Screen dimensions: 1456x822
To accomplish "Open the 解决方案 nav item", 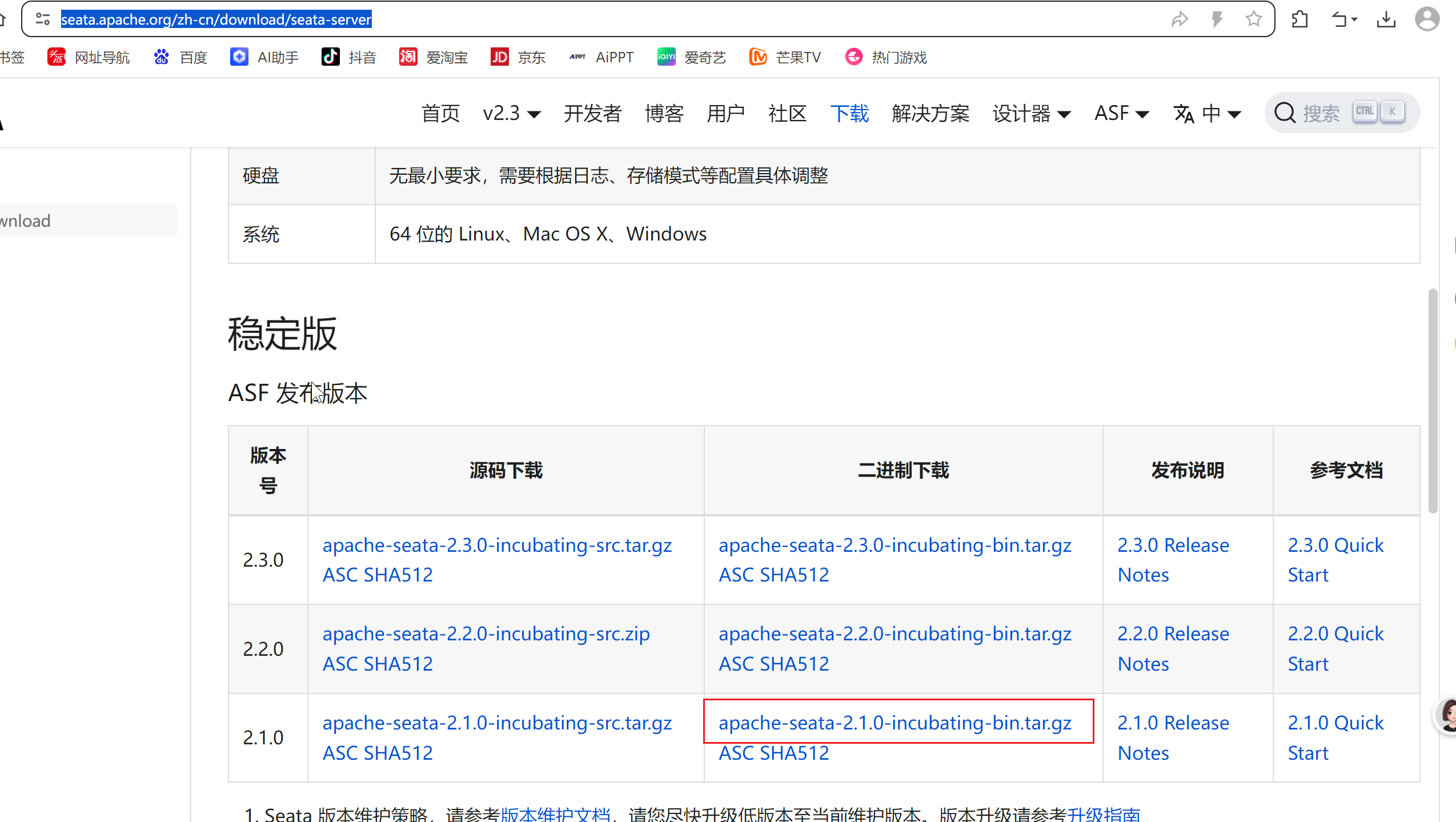I will click(x=930, y=113).
